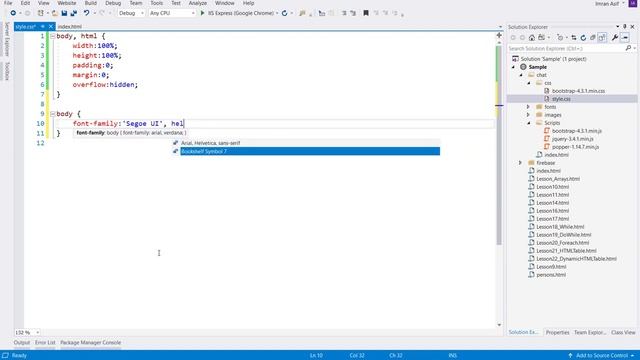Click Add to Source Control button
Screen dimensions: 640x360
pos(602,356)
